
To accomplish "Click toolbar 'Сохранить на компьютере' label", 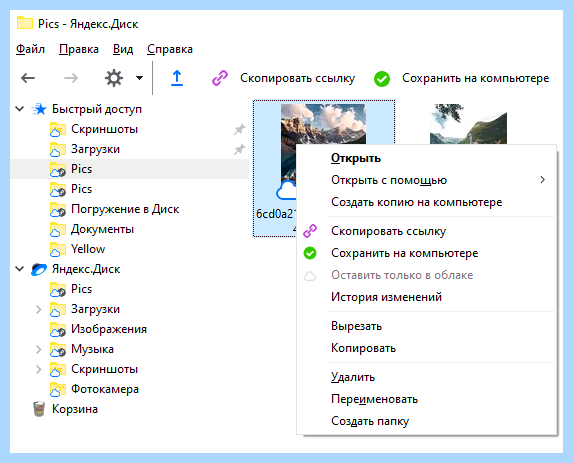I will tap(475, 78).
